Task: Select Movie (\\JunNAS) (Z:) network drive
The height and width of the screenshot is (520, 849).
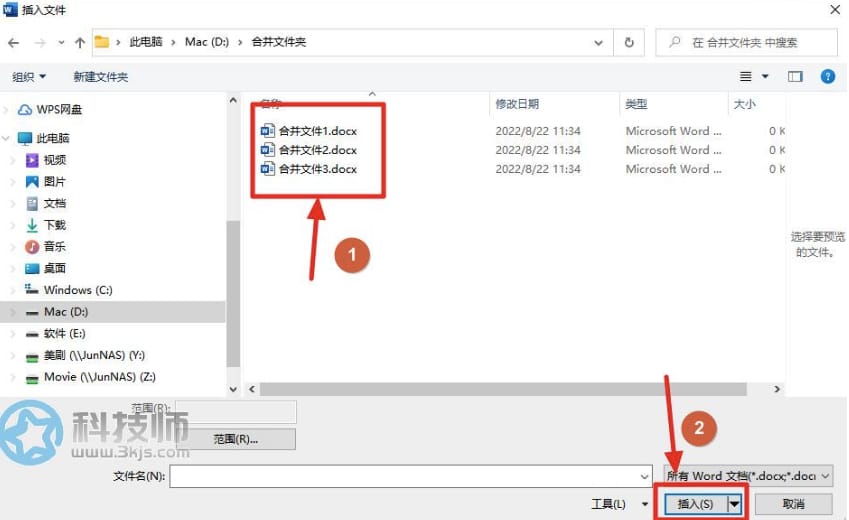Action: pos(99,377)
